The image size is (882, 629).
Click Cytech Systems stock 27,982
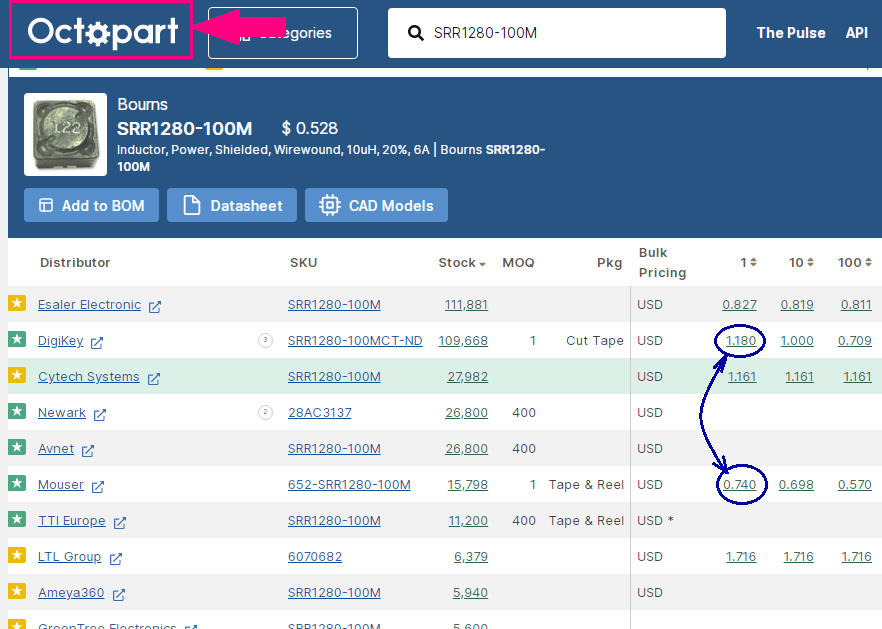pos(467,376)
